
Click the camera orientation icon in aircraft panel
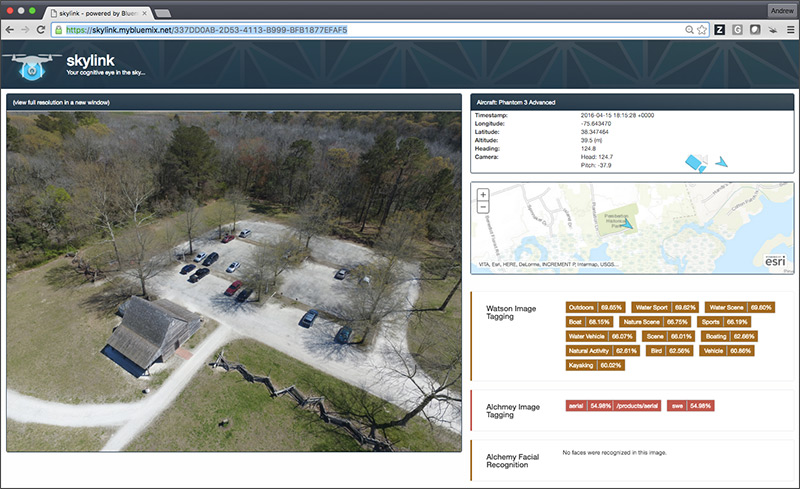click(x=696, y=163)
